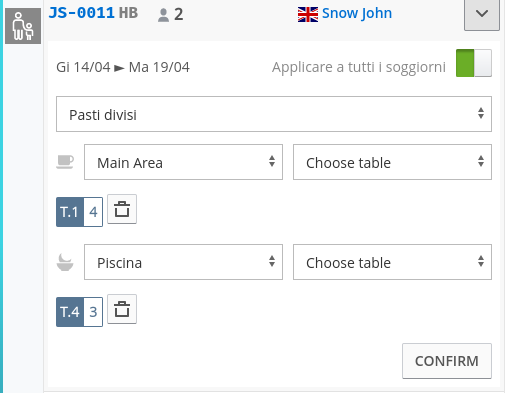510x393 pixels.
Task: Click the adult with child icon
Action: pos(23,26)
